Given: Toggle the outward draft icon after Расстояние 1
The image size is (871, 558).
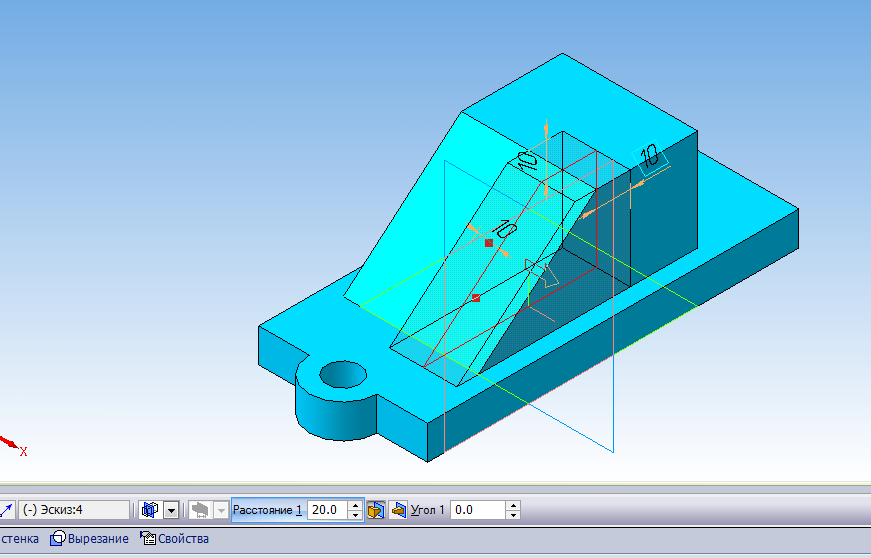Looking at the screenshot, I should point(376,510).
